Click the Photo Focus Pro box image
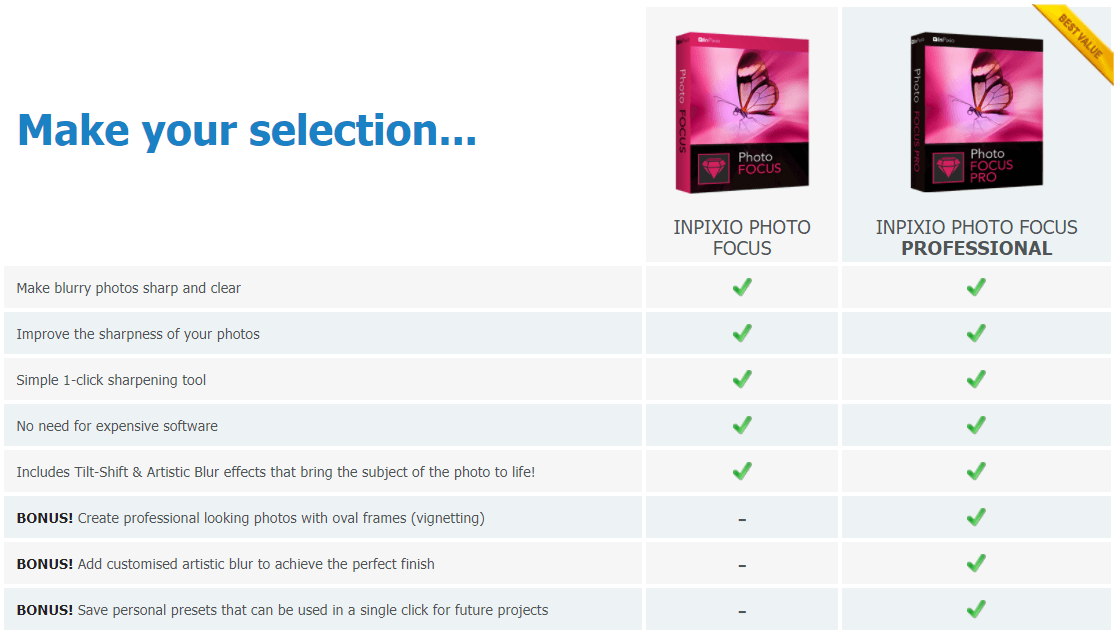 point(977,112)
